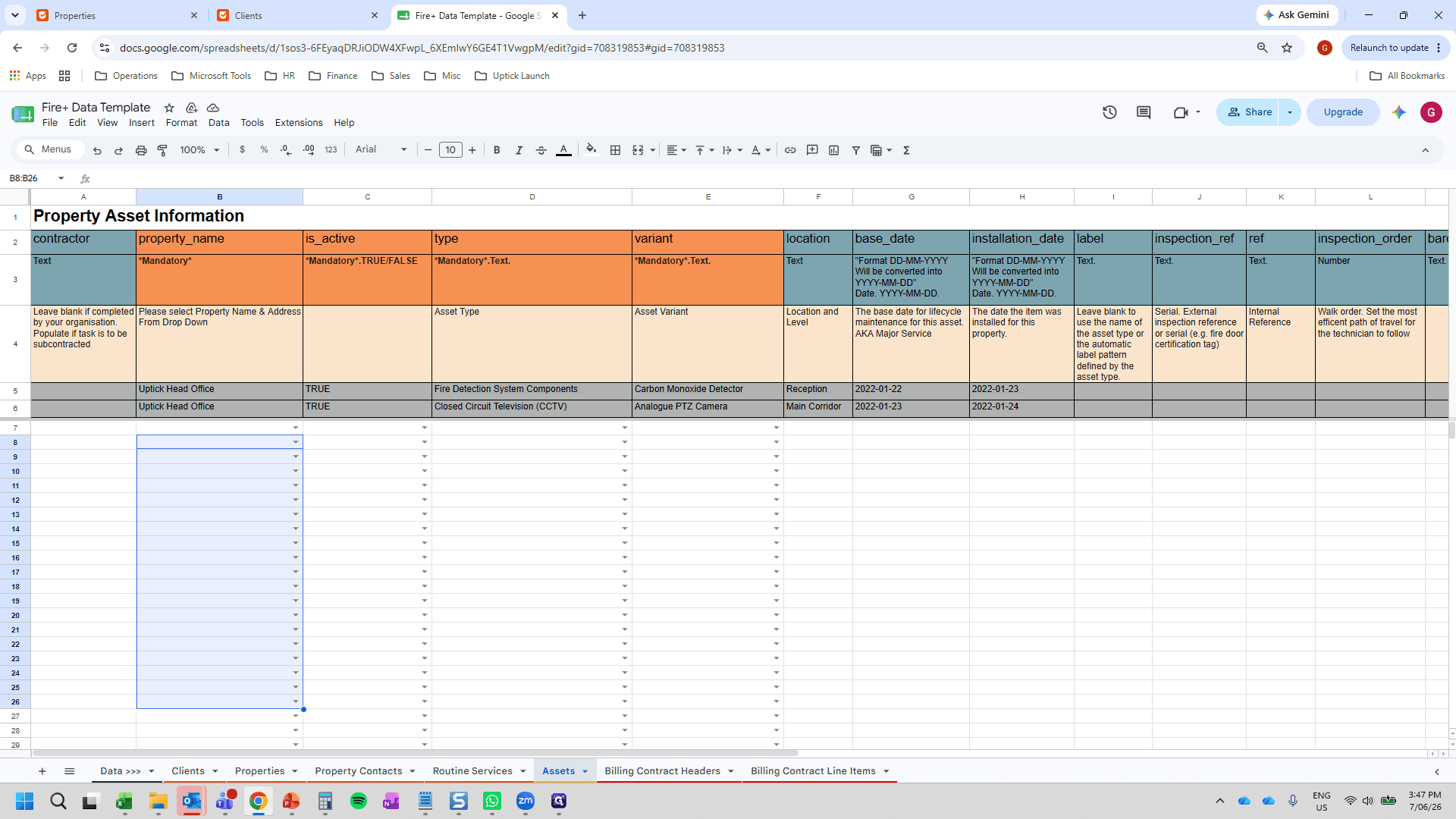Open the text color picker

pos(563,150)
